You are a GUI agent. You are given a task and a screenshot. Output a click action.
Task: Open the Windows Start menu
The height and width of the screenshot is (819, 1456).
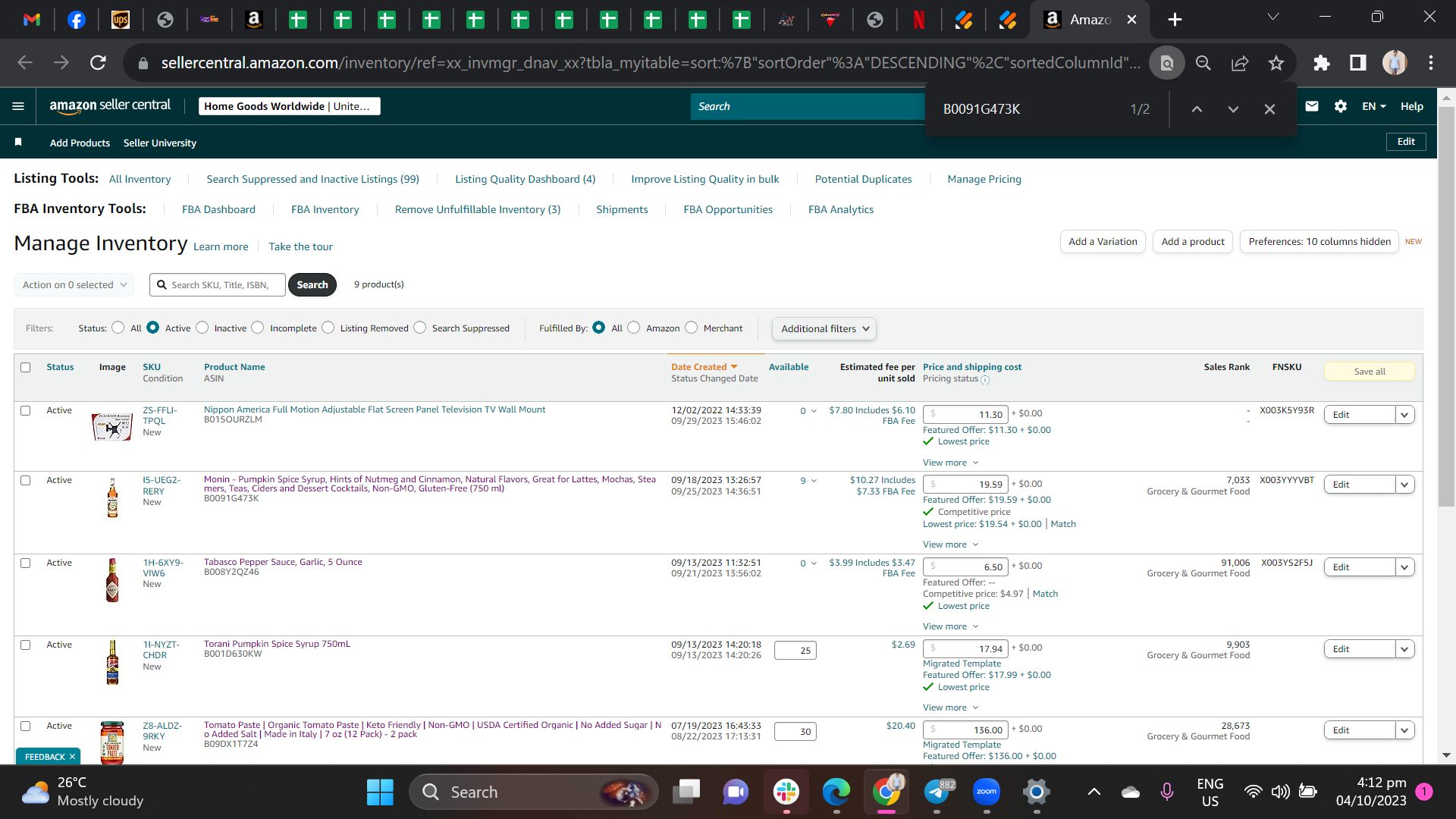380,792
